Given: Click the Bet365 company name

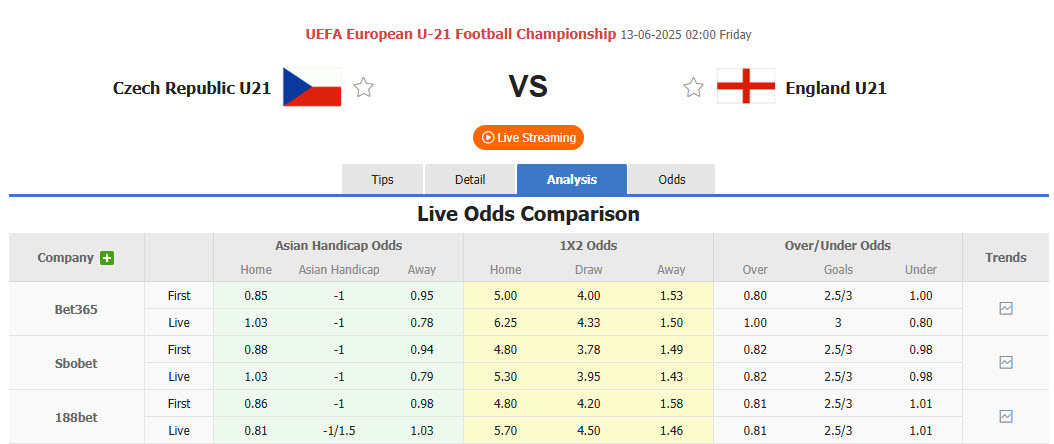Looking at the screenshot, I should pyautogui.click(x=76, y=309).
